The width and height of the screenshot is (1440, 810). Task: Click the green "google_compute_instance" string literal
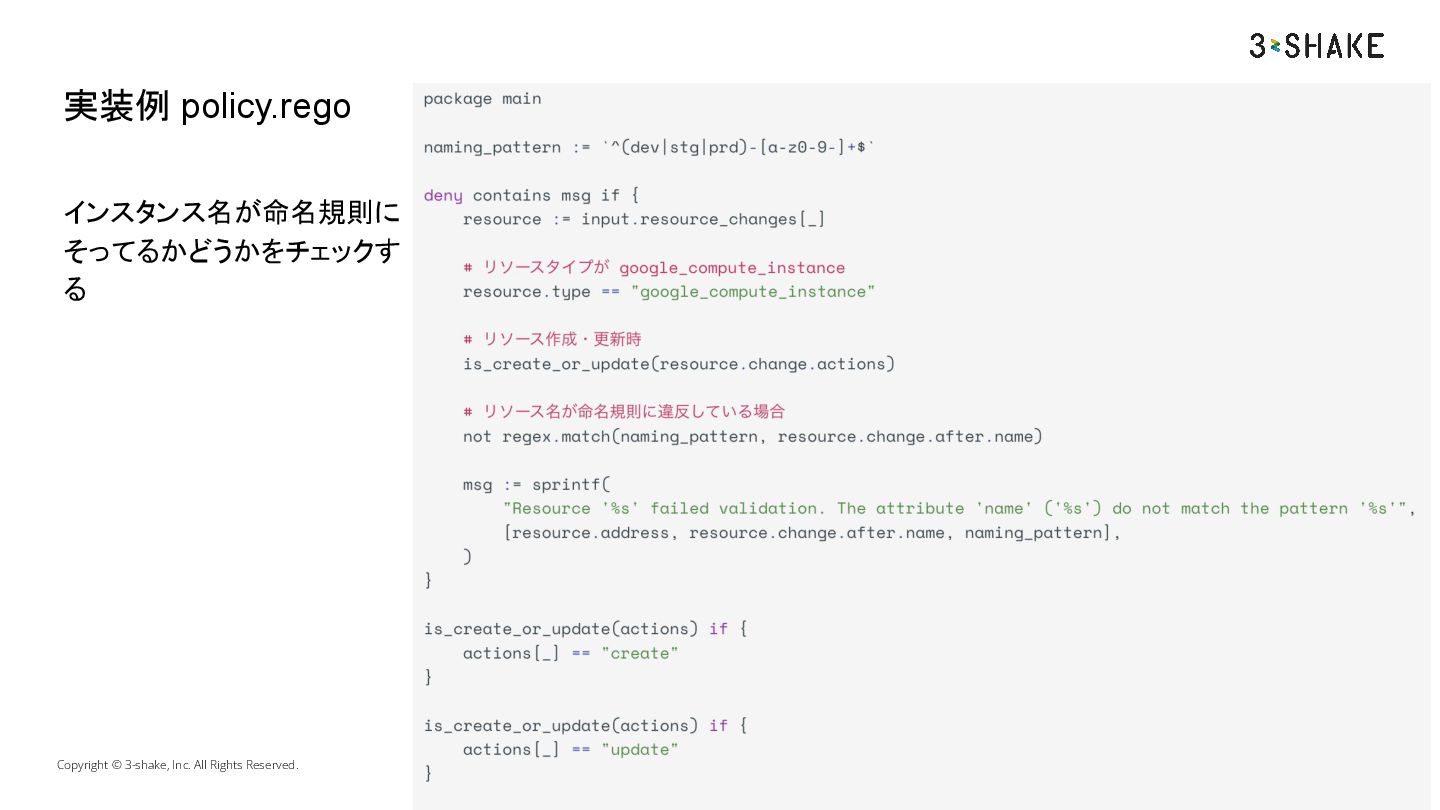tap(752, 291)
